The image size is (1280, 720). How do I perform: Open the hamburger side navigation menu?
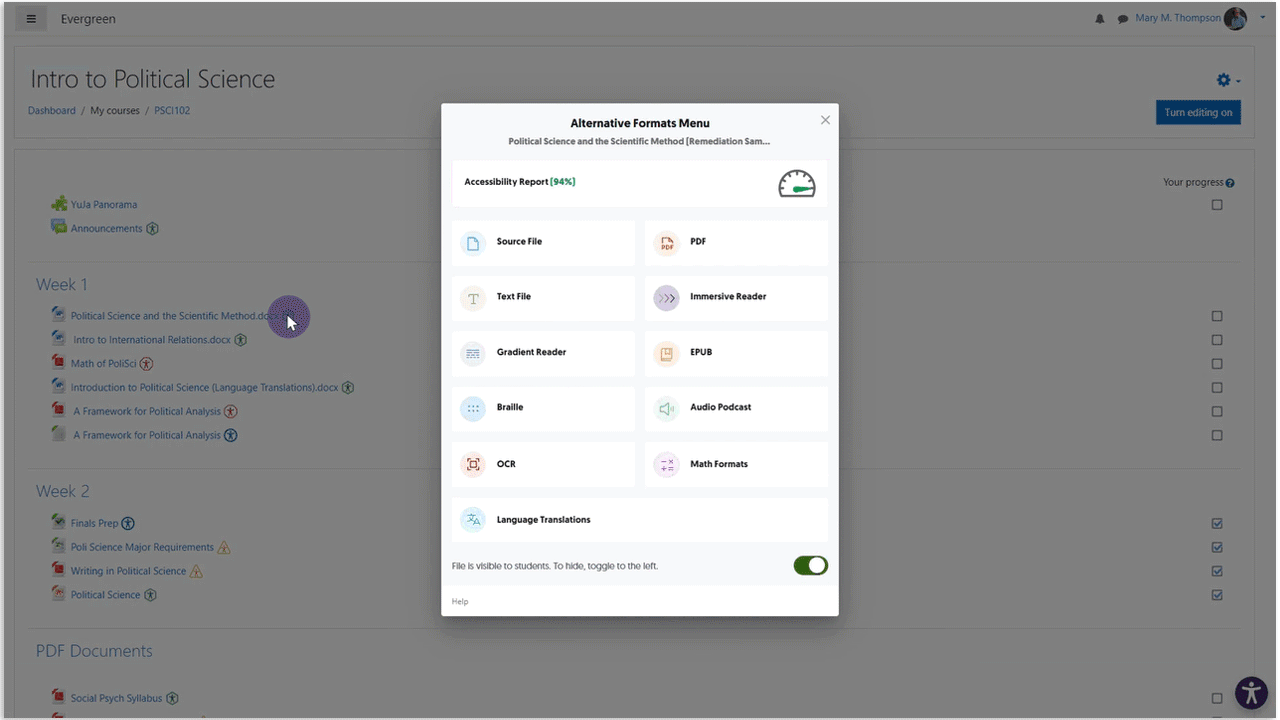(31, 19)
